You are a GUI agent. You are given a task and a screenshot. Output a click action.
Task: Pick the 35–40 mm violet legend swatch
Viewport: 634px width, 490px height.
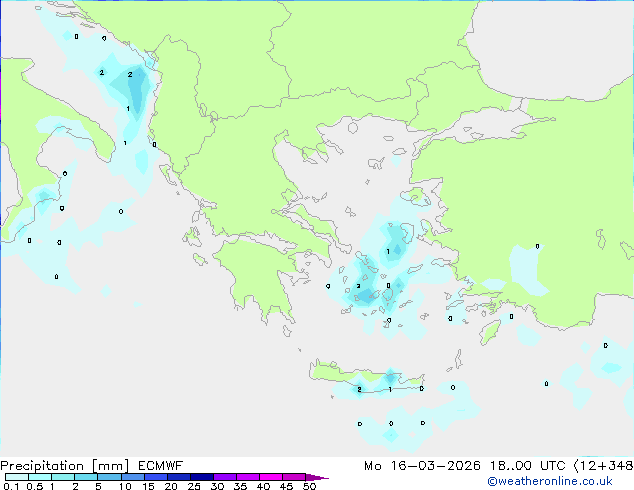coord(248,477)
